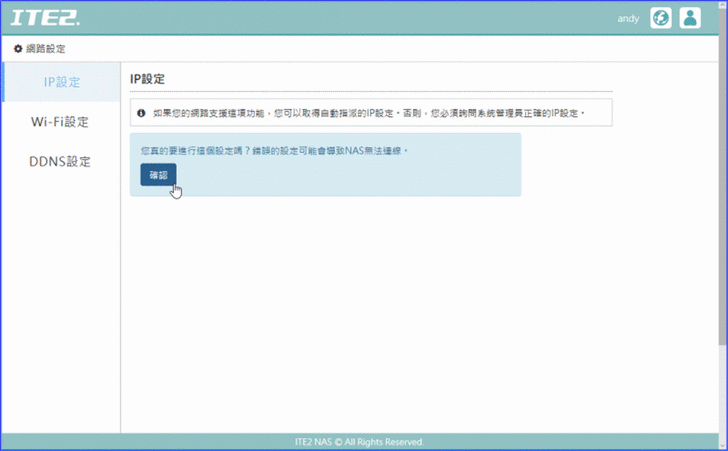Screen dimensions: 728x451
Task: Click the andy username in the header
Action: 628,19
